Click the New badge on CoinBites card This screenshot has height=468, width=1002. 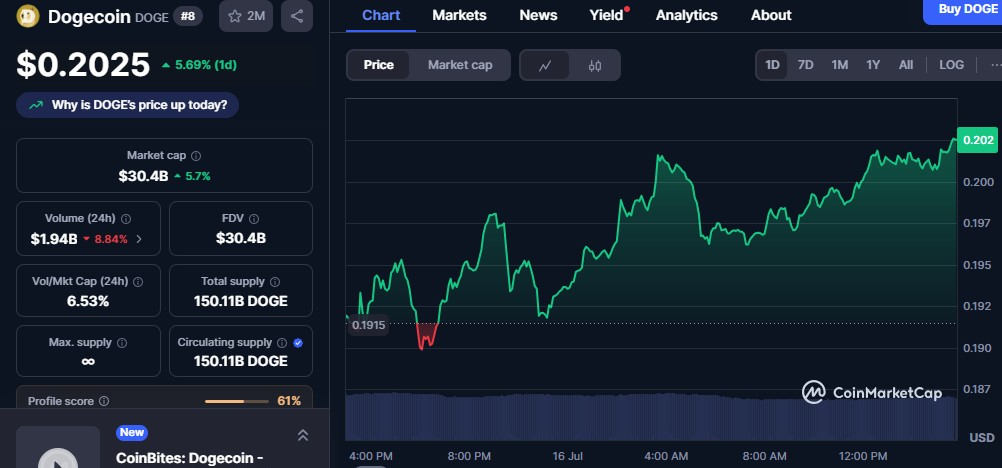[x=132, y=433]
